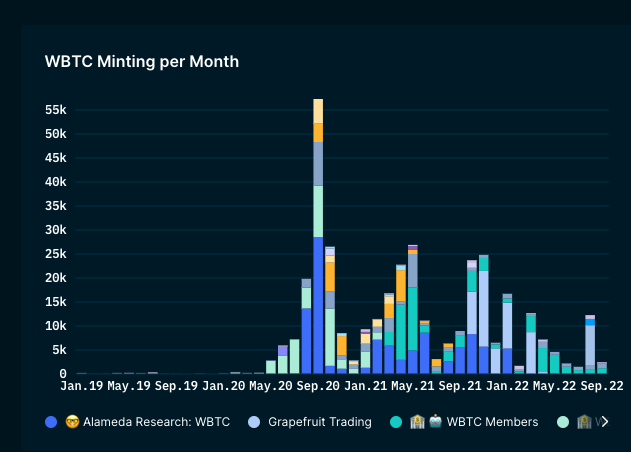
Task: Click the partially hidden bank emoji in legend
Action: [x=584, y=422]
